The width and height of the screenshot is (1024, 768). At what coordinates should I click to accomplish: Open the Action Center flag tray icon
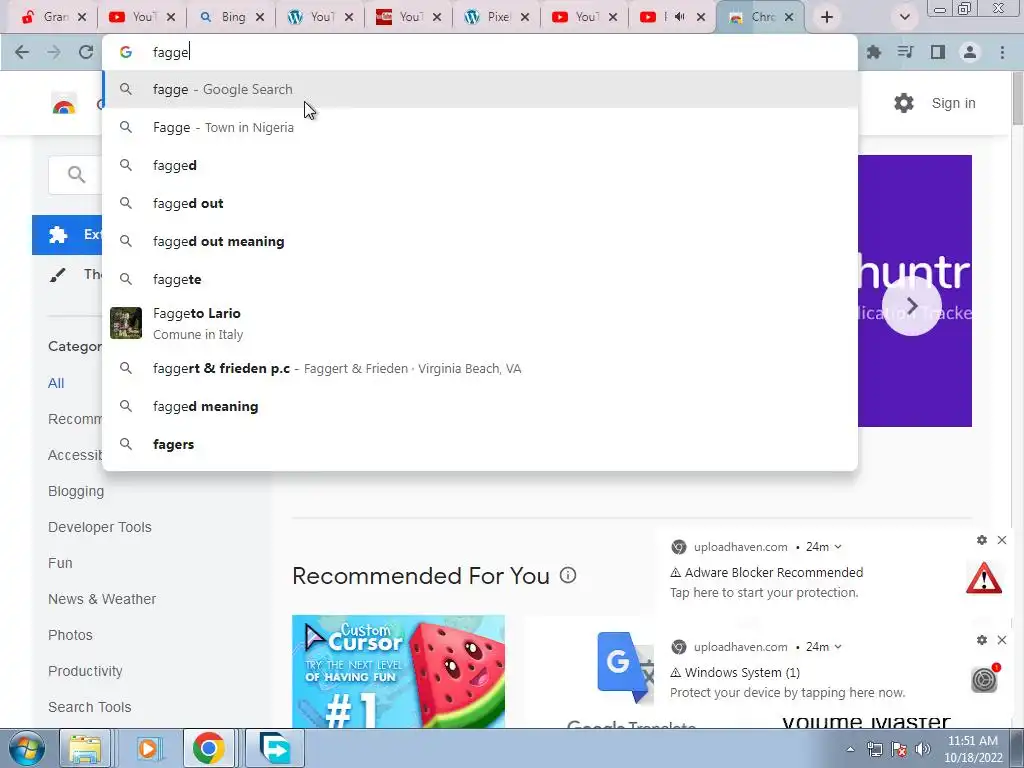coord(899,749)
